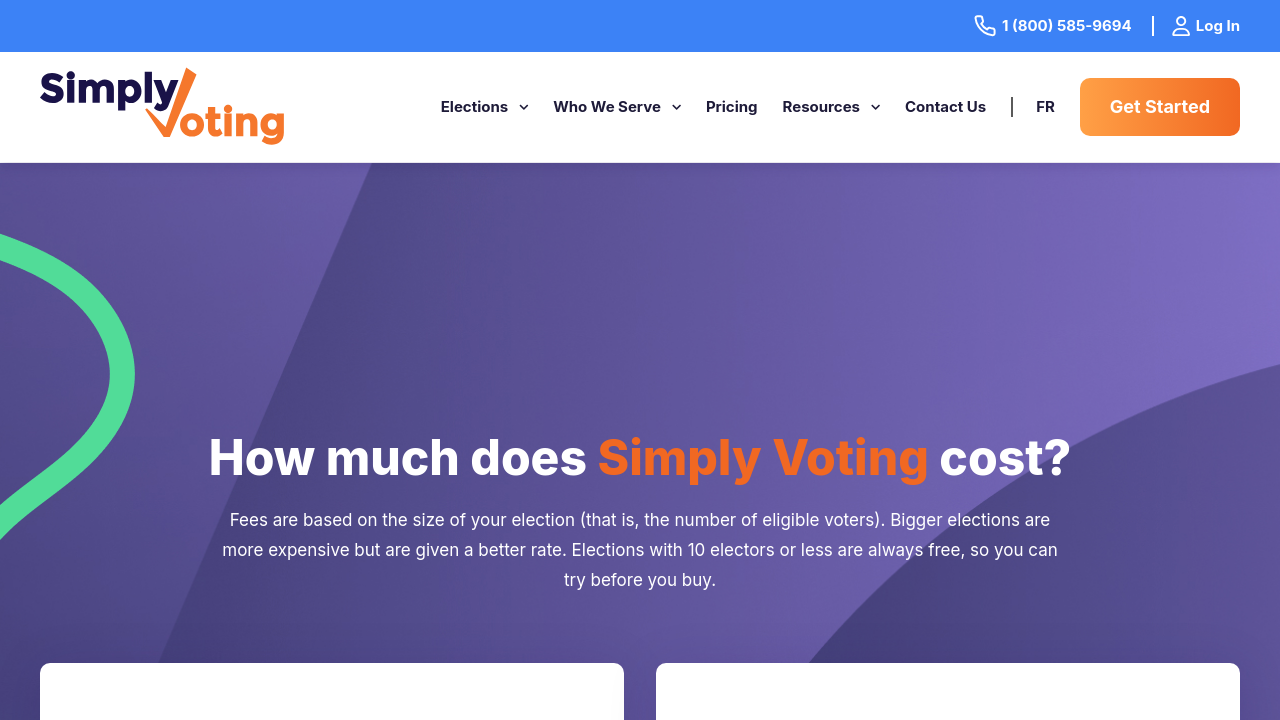Screen dimensions: 1280x720
Task: Click the user profile icon
Action: tap(1181, 26)
